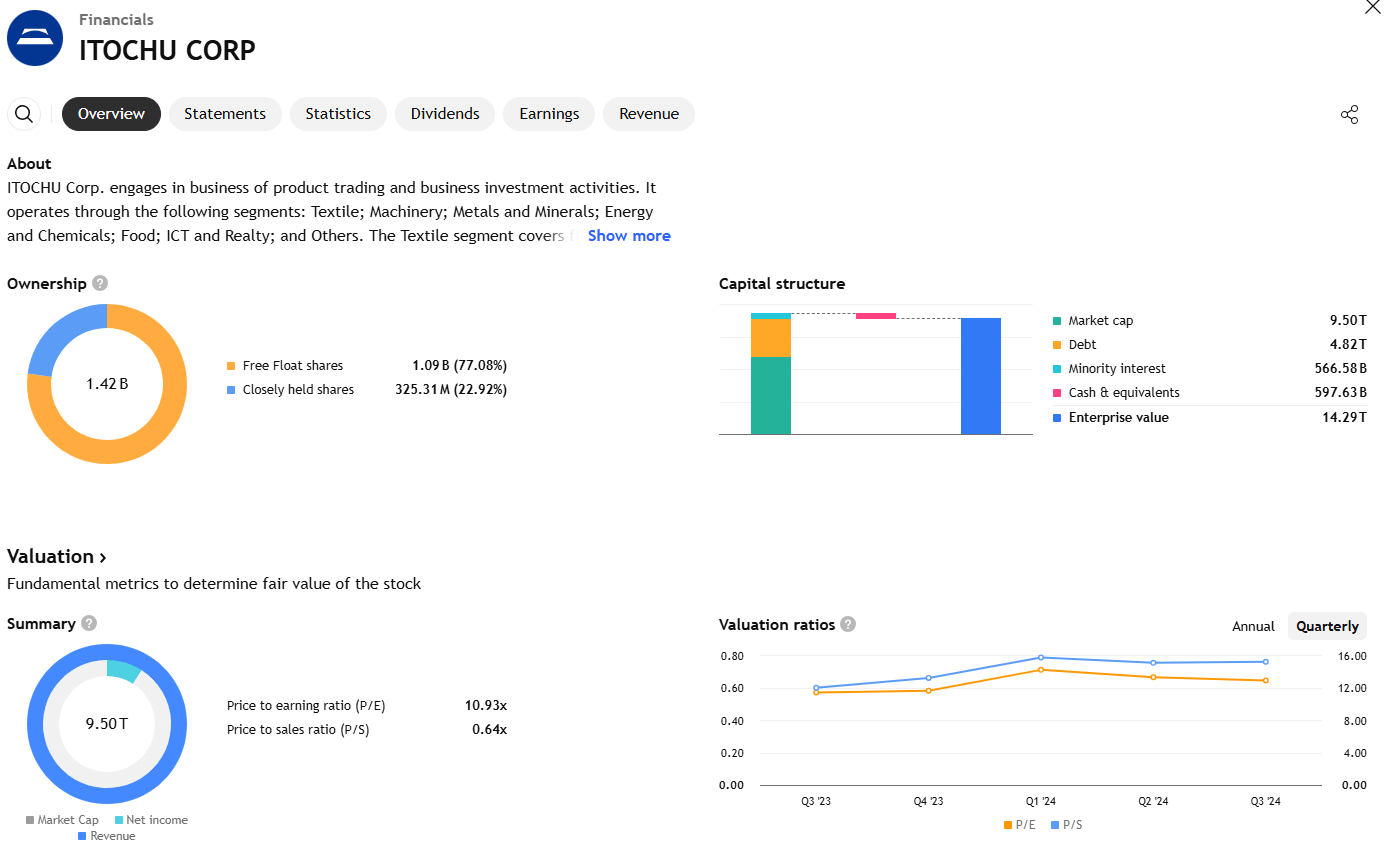Viewport: 1389px width, 854px height.
Task: Switch to the Statements tab
Action: tap(225, 114)
